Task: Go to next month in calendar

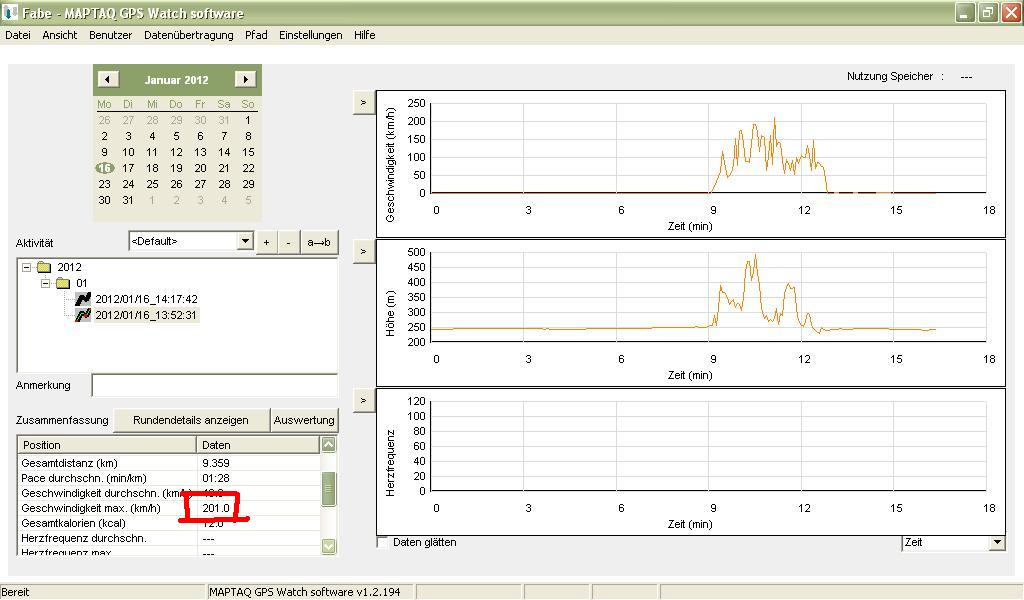Action: click(245, 79)
